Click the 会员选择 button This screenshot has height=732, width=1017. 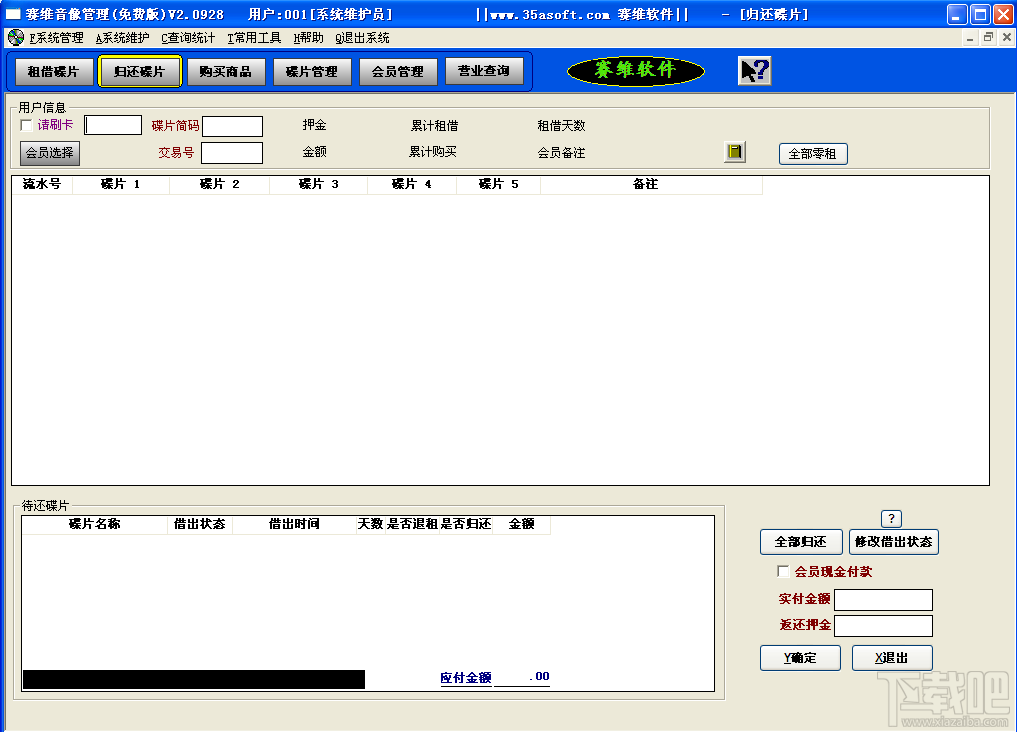coord(50,153)
